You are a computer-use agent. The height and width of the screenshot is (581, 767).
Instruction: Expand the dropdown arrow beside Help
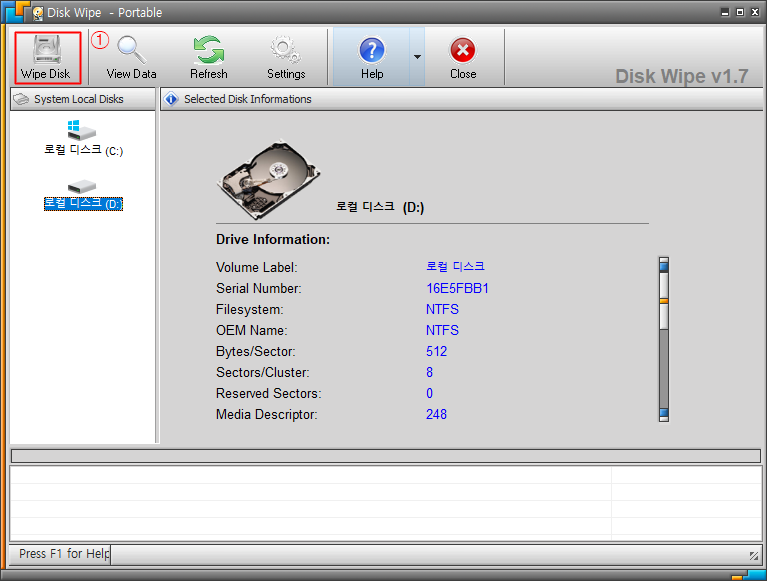click(418, 57)
